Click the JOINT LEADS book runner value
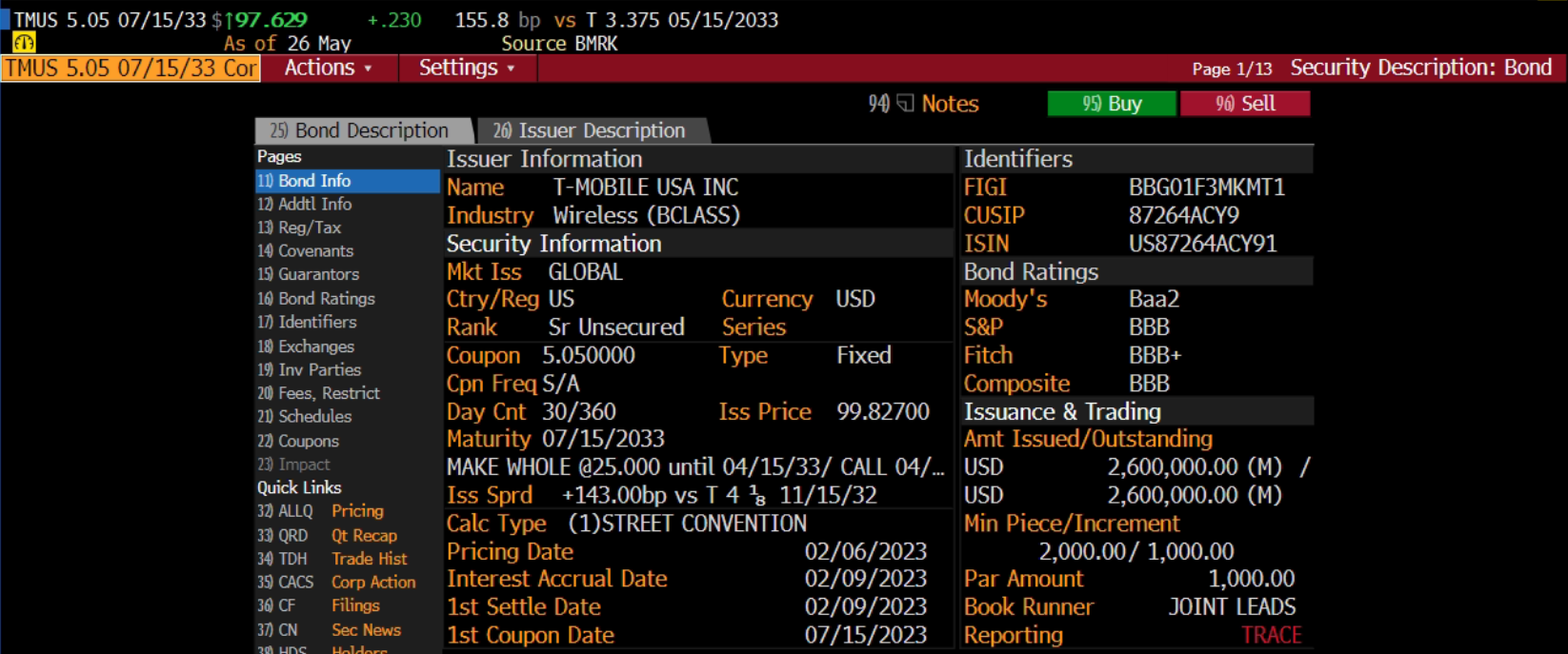The width and height of the screenshot is (1568, 654). click(1232, 606)
